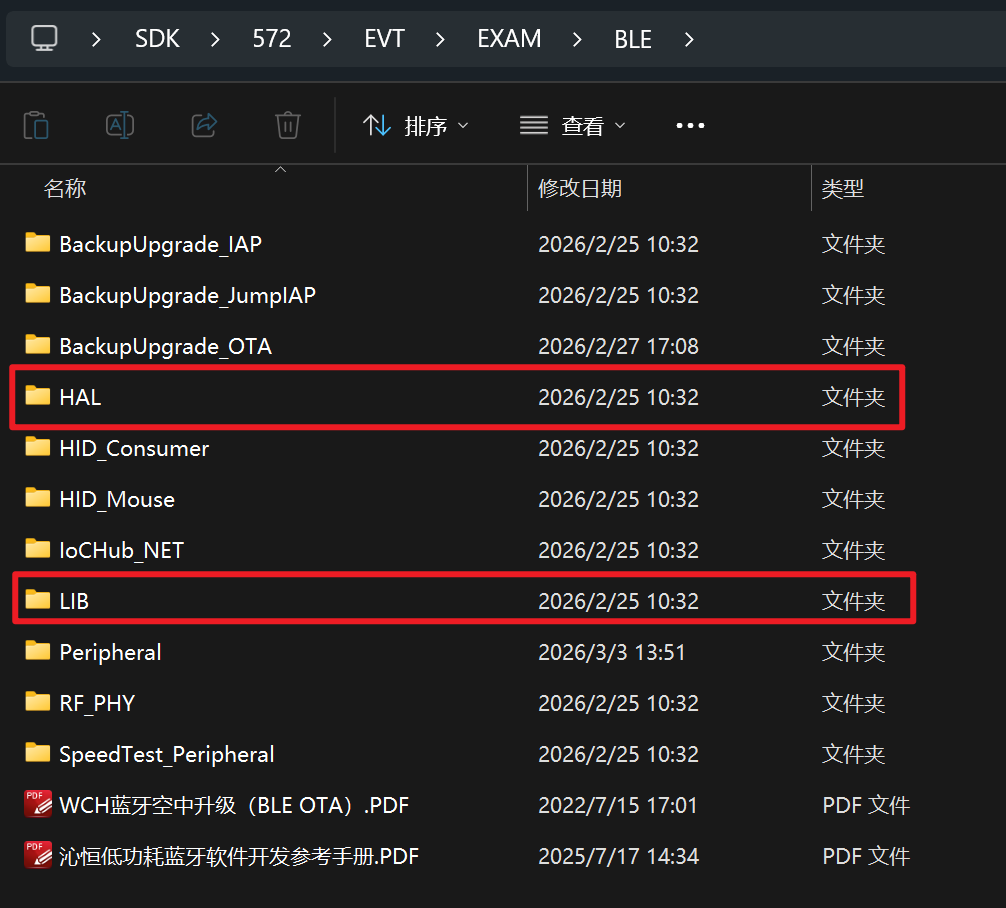Screen dimensions: 1006x908
Task: Sort by the 修改日期 column header
Action: pos(580,189)
